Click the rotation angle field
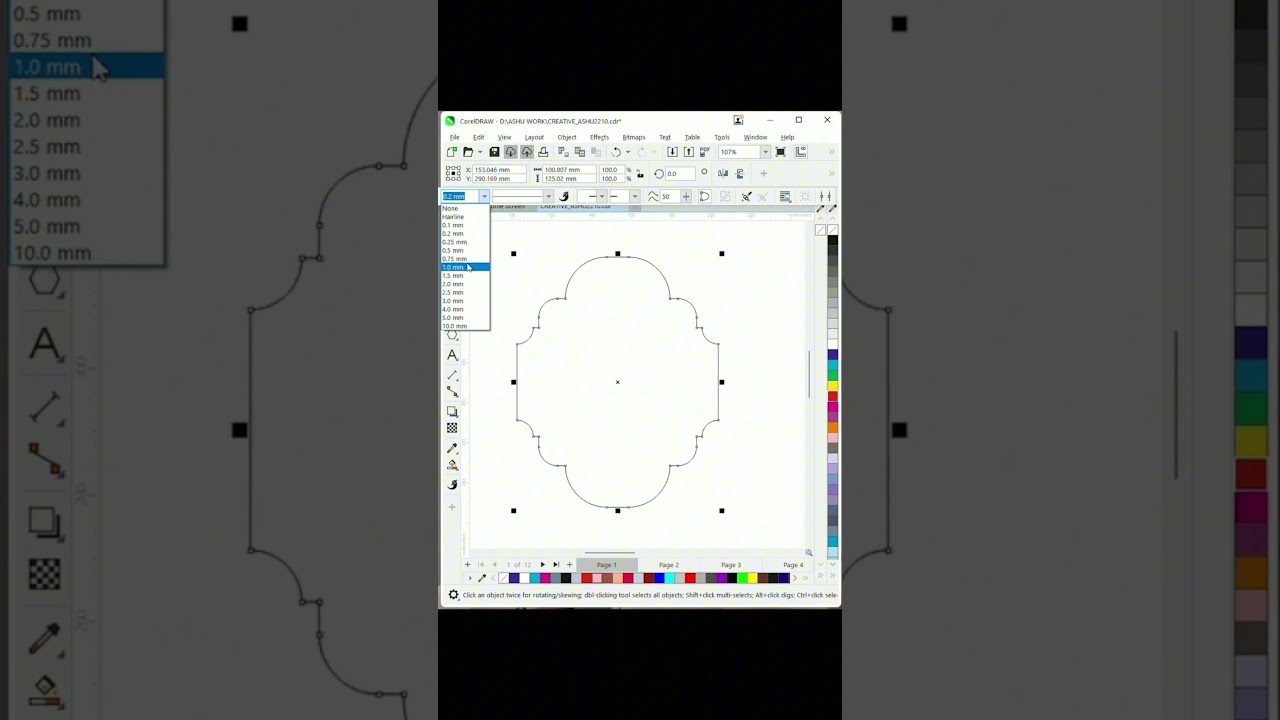Screen dimensions: 1280x720 (x=680, y=173)
